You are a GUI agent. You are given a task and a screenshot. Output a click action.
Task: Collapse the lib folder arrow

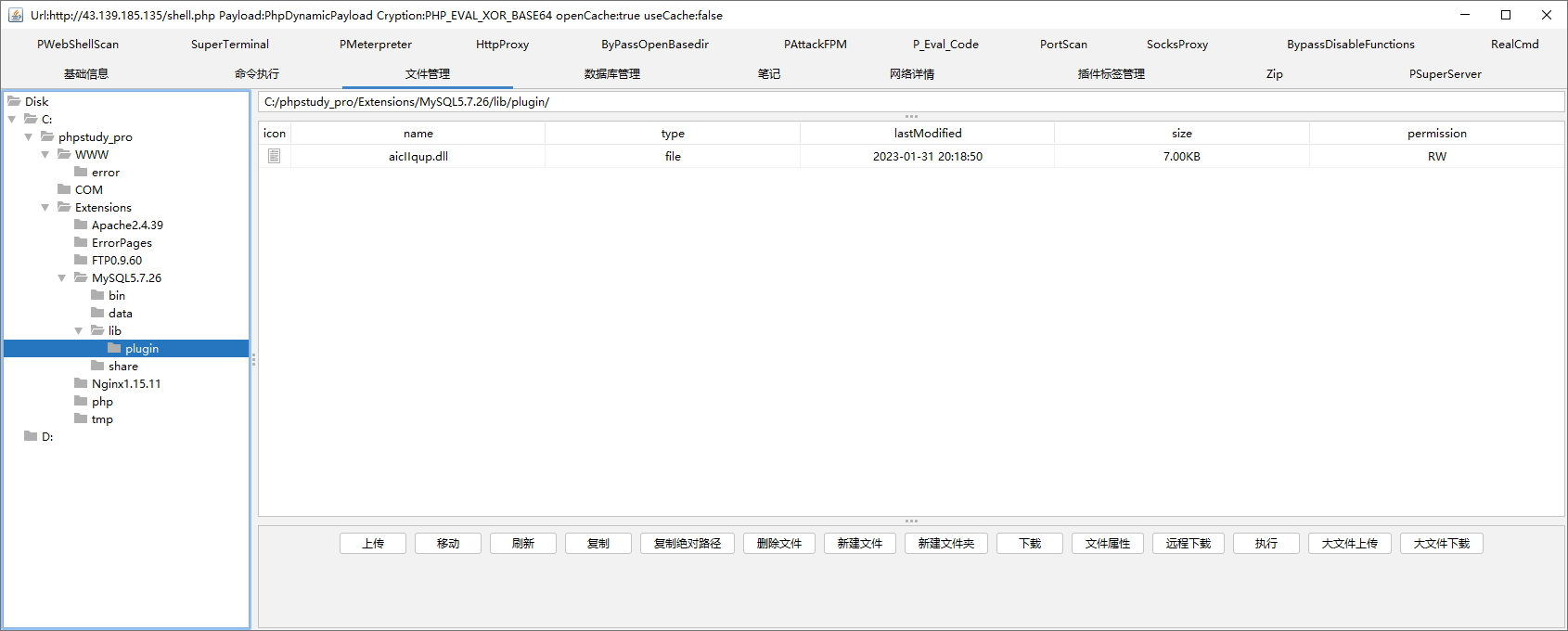(x=79, y=330)
